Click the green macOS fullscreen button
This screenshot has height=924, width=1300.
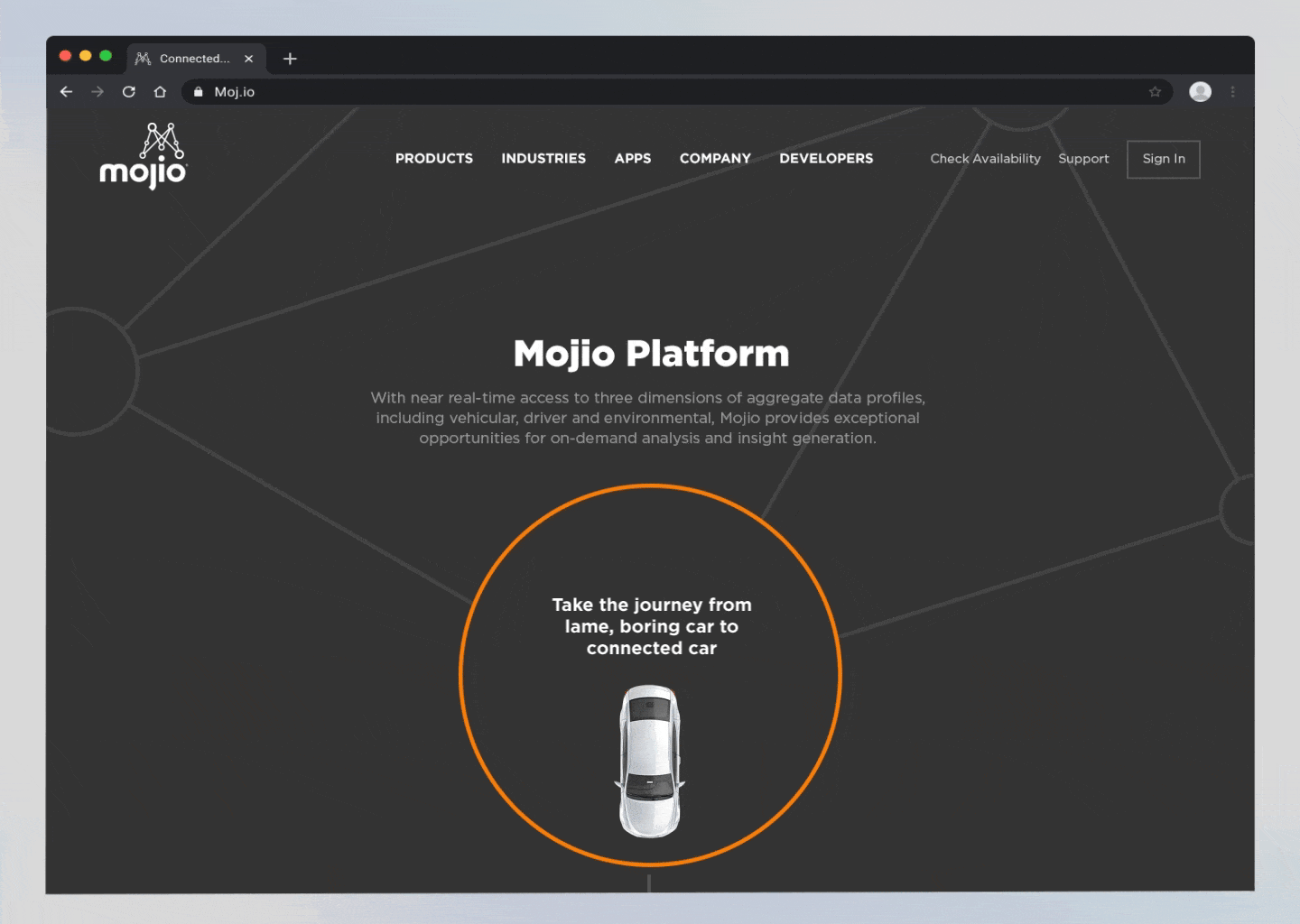click(x=106, y=56)
